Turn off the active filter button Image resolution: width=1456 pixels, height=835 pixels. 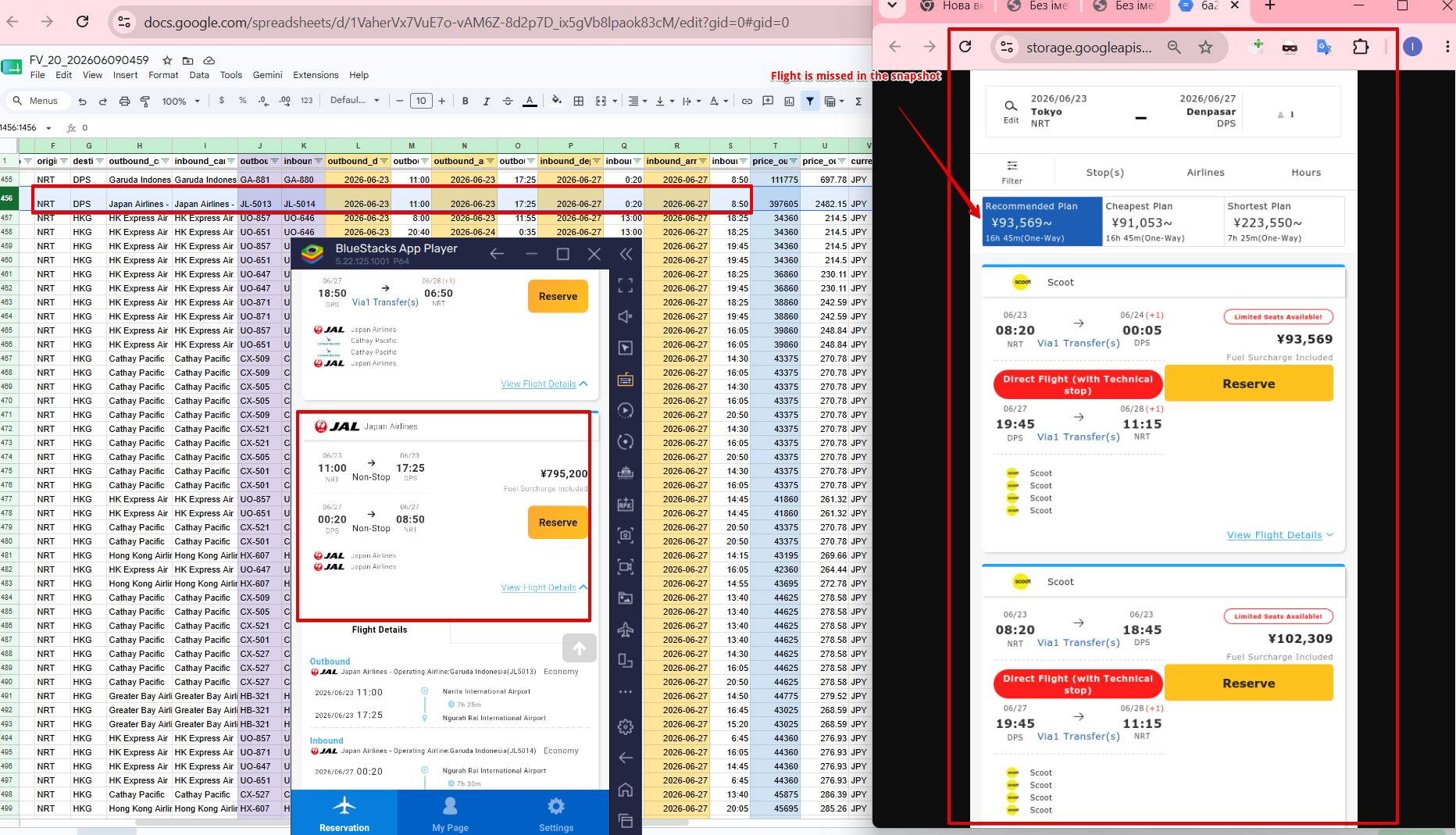[x=810, y=101]
